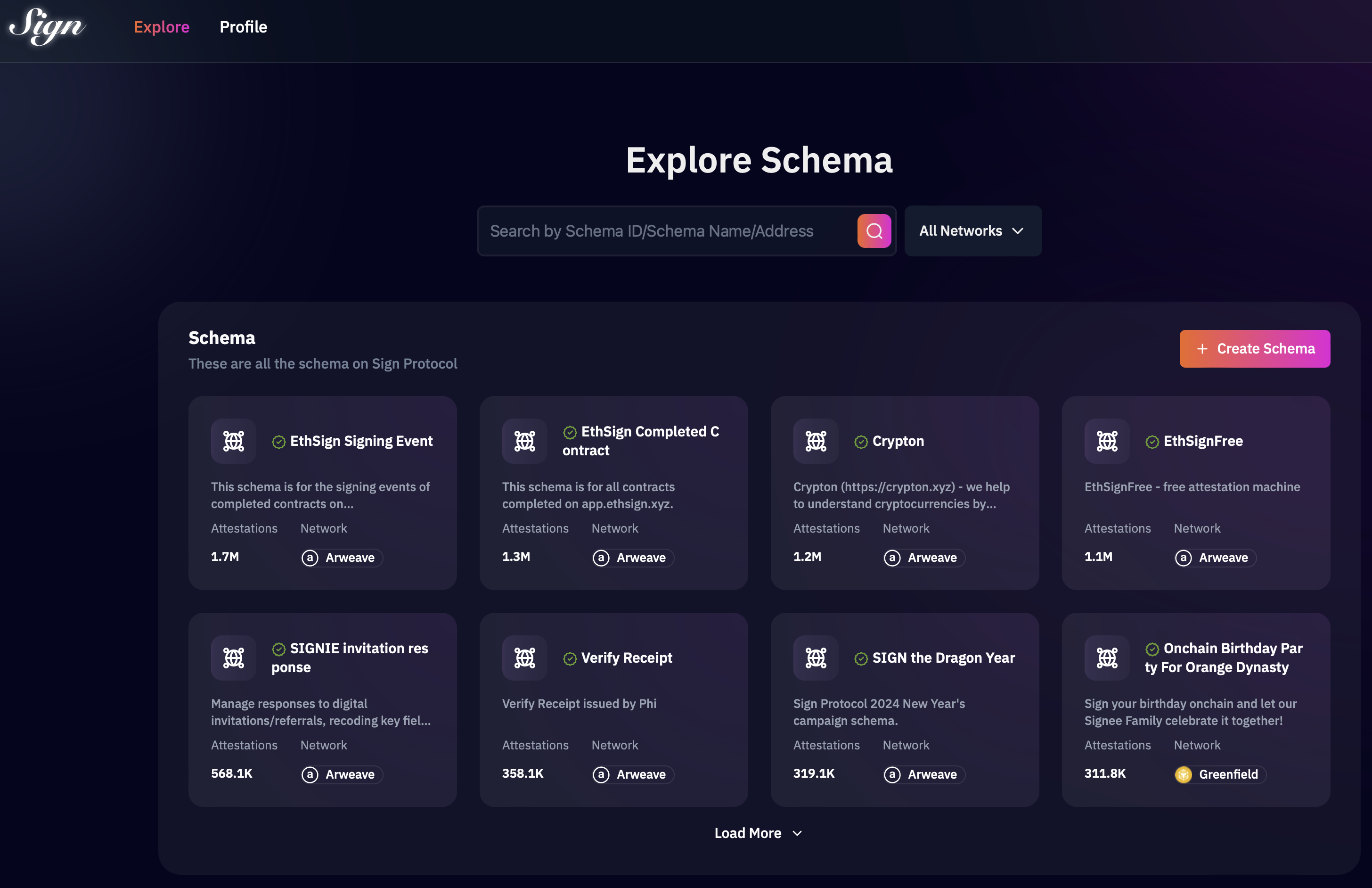Click the 1.2M attestations count
The image size is (1372, 888).
click(807, 557)
